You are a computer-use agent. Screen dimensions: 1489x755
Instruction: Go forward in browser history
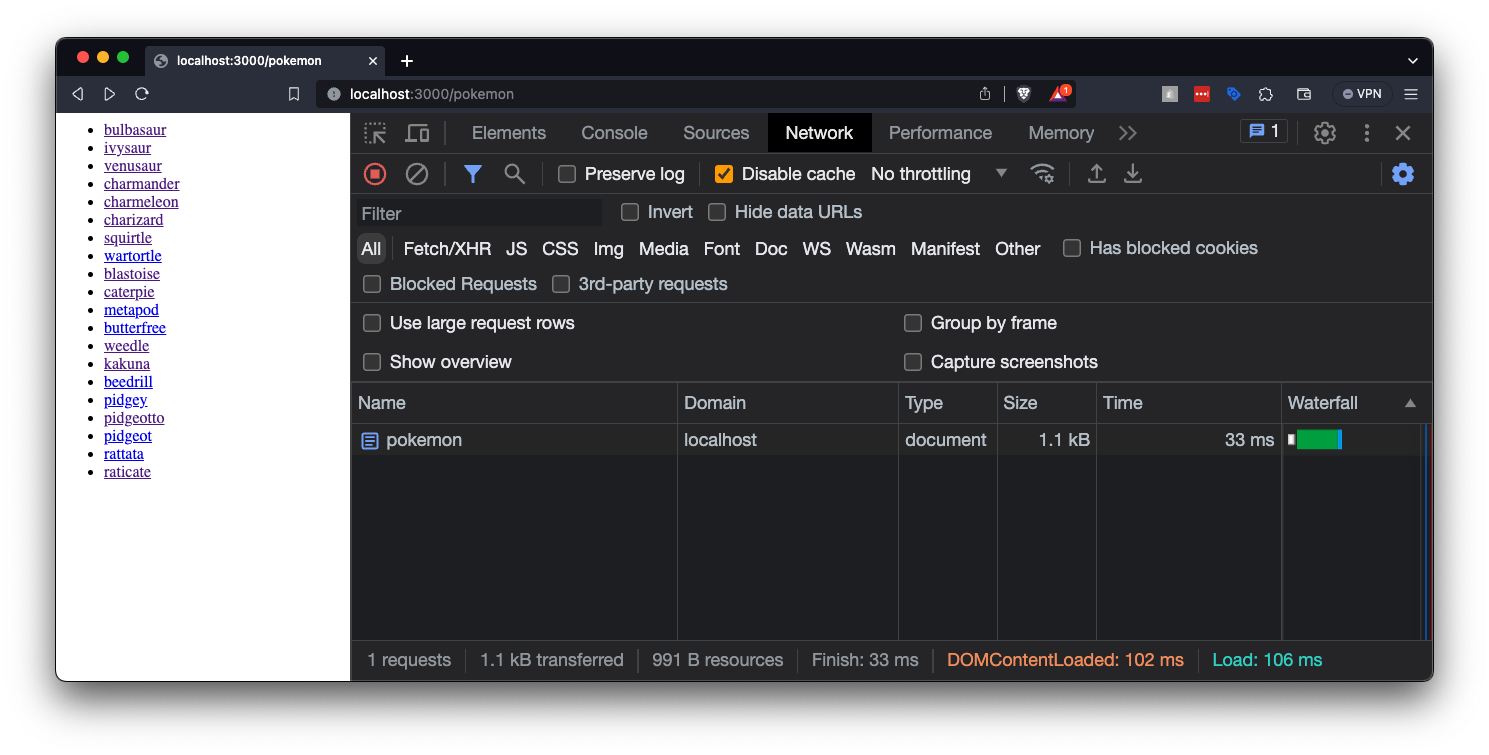(110, 94)
